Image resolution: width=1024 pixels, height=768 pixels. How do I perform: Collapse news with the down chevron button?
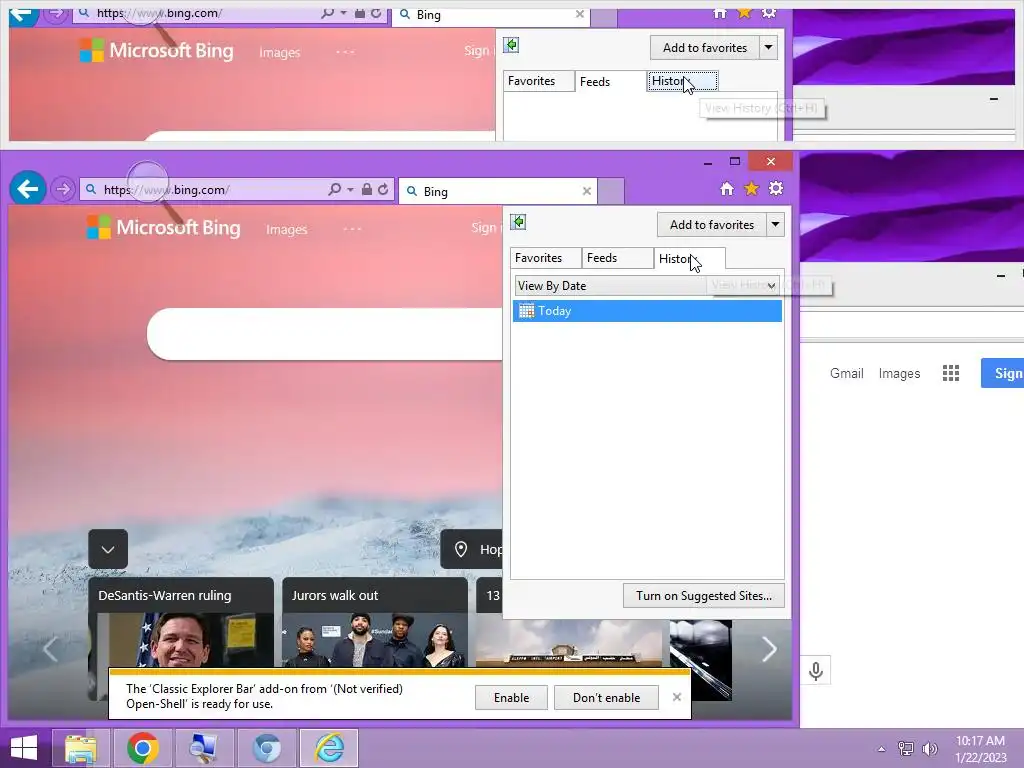pyautogui.click(x=108, y=549)
